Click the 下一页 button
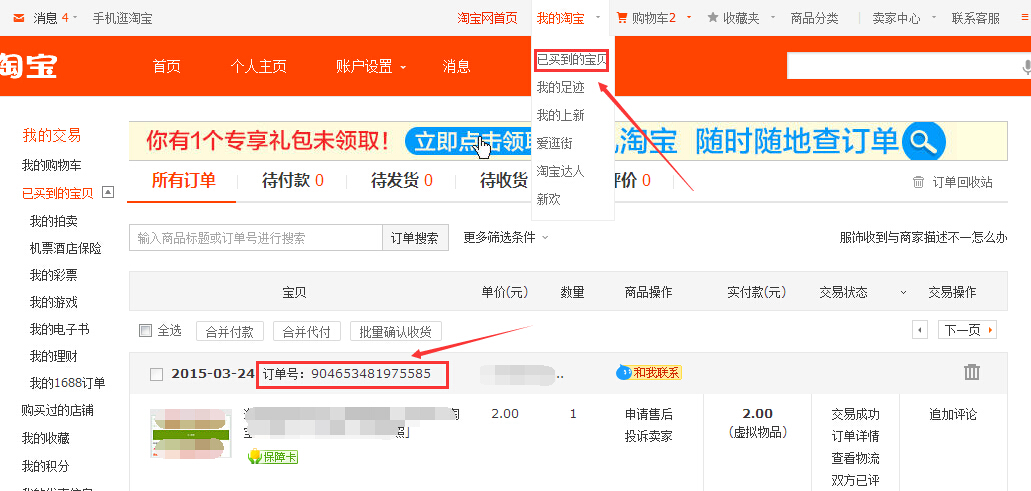The image size is (1031, 491). pyautogui.click(x=967, y=330)
